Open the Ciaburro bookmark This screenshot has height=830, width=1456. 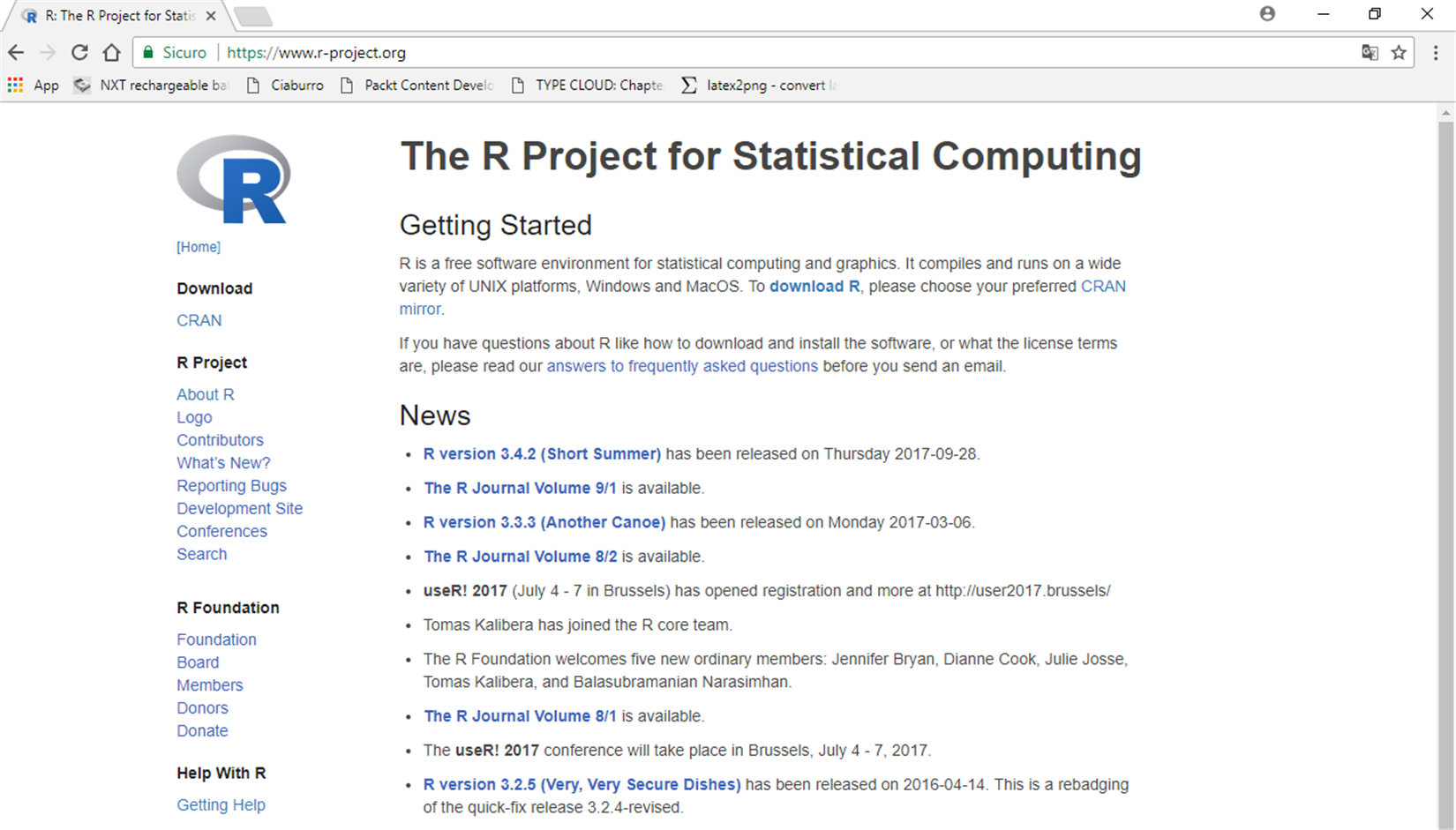285,86
